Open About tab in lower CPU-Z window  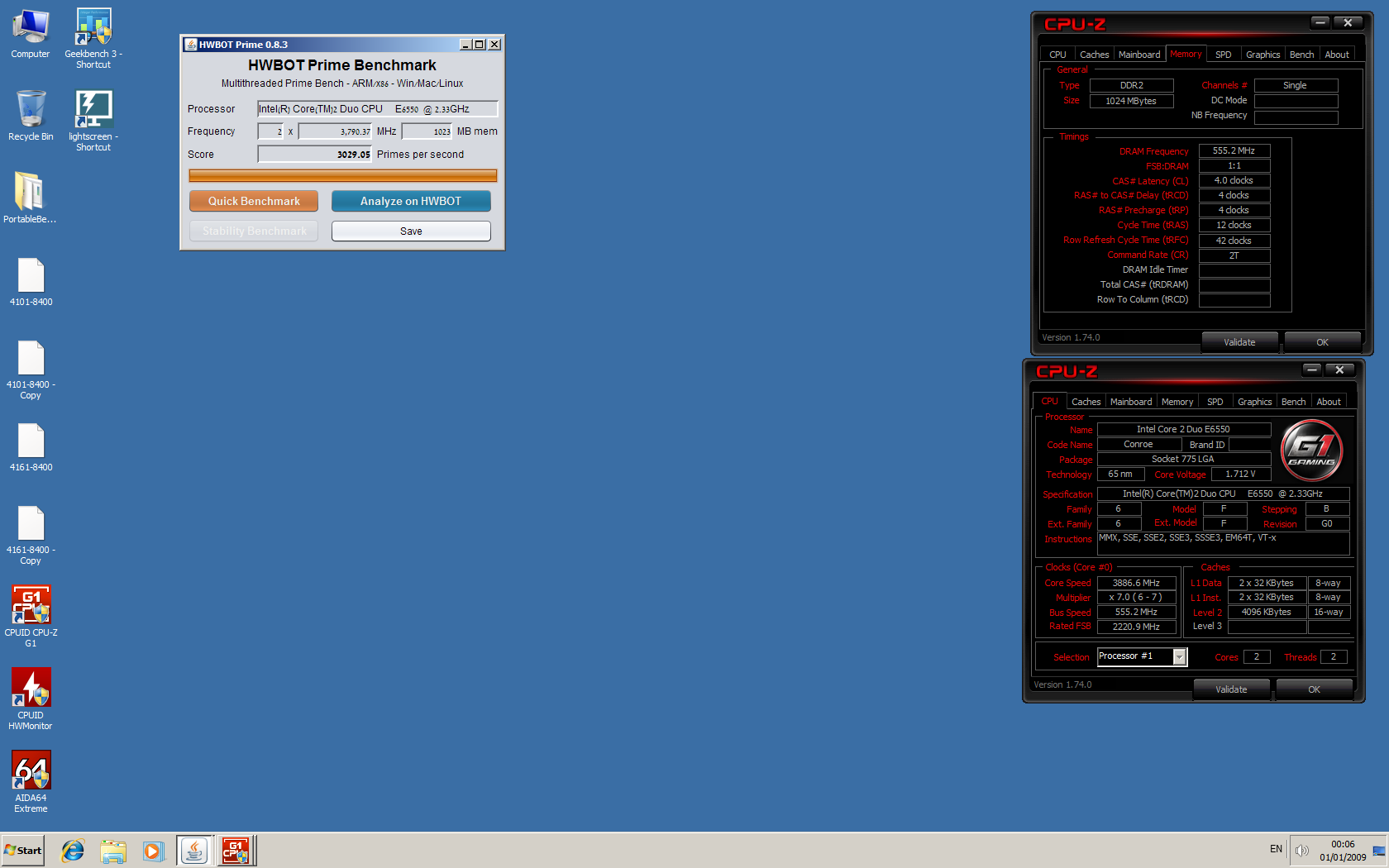[1329, 402]
